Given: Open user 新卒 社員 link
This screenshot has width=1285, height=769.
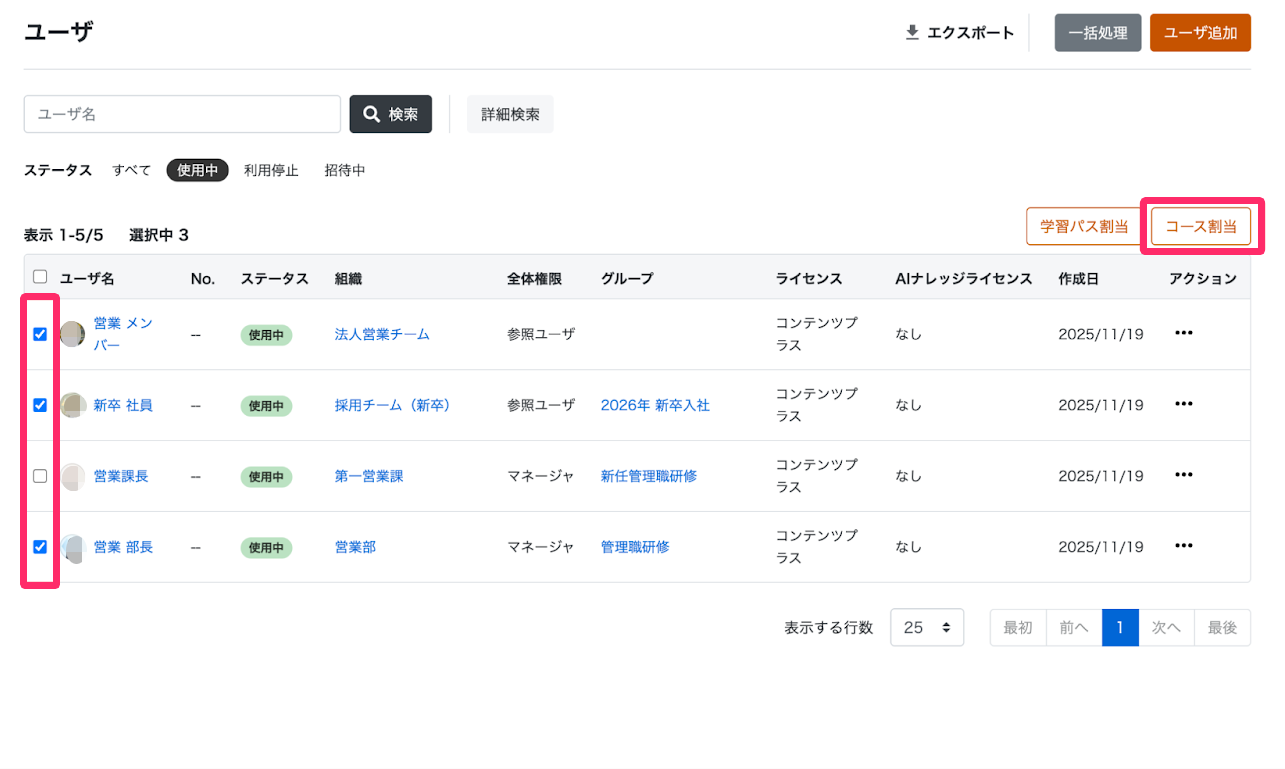Looking at the screenshot, I should 123,405.
